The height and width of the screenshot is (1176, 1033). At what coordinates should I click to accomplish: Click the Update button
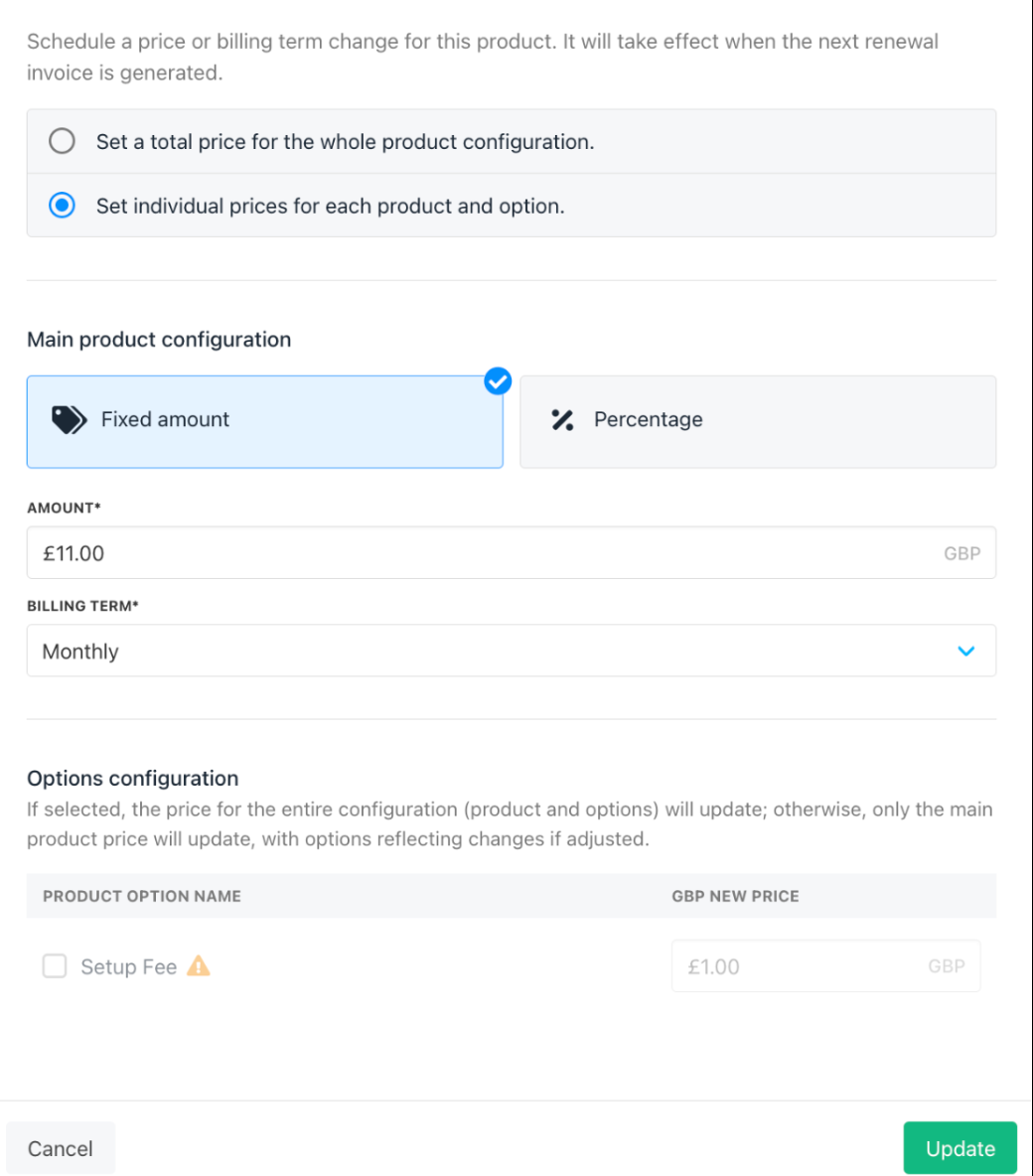coord(960,1148)
